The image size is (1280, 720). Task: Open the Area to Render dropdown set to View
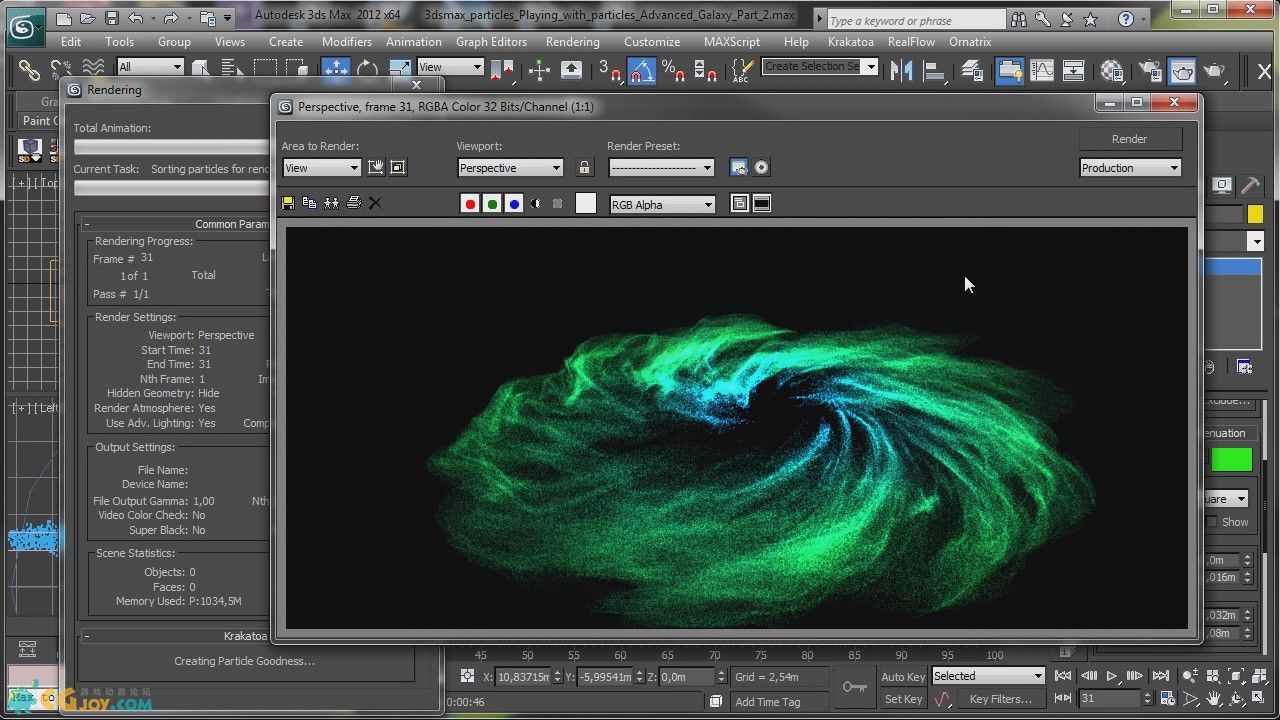tap(321, 168)
